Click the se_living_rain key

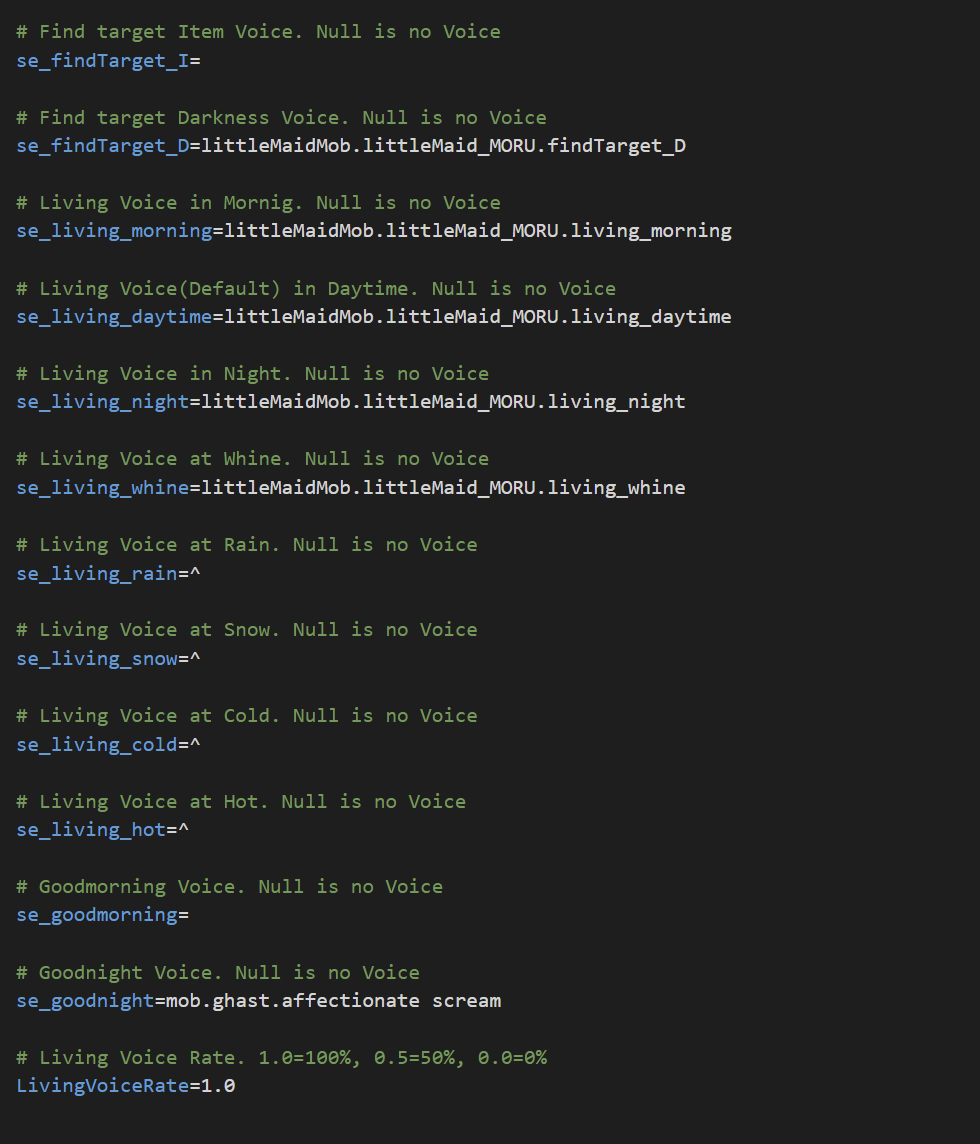(97, 574)
